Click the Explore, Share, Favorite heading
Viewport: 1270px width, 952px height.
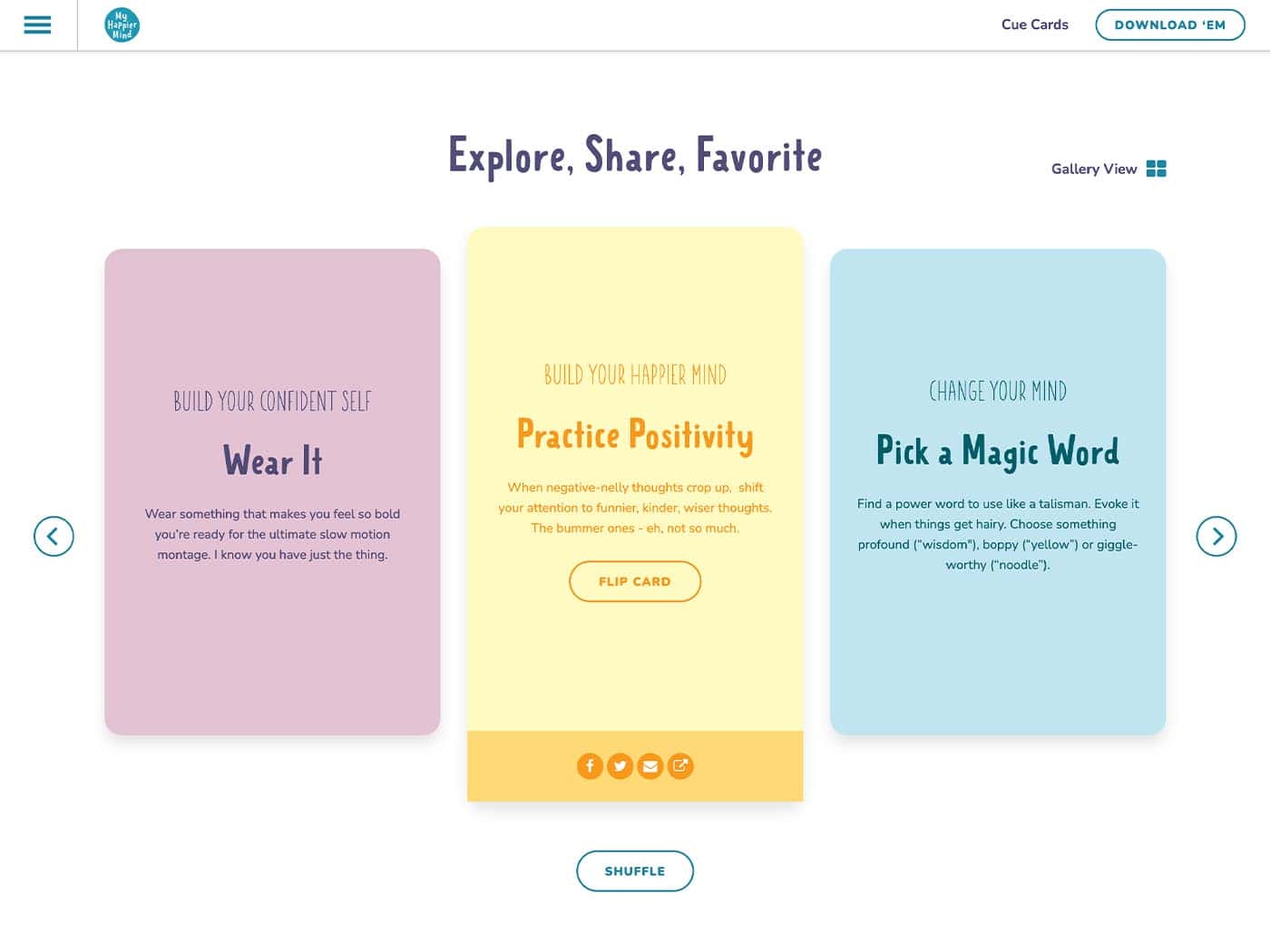coord(635,156)
